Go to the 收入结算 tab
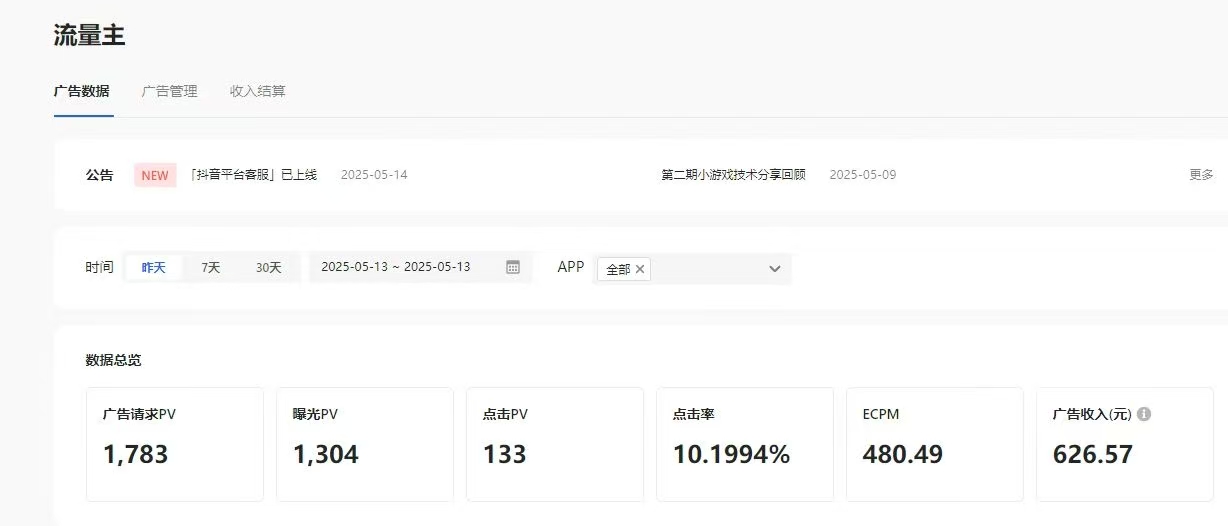This screenshot has width=1228, height=526. 258,91
